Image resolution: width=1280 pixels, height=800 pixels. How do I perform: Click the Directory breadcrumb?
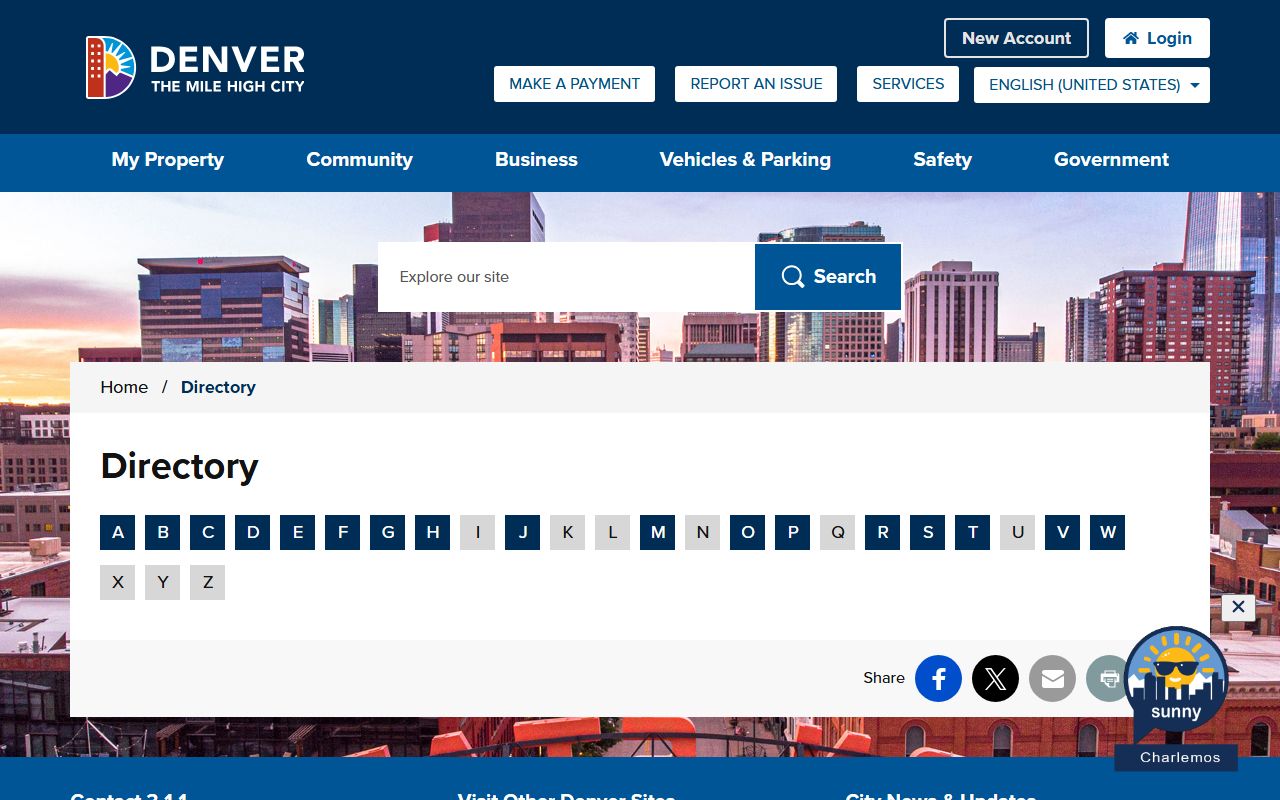218,387
